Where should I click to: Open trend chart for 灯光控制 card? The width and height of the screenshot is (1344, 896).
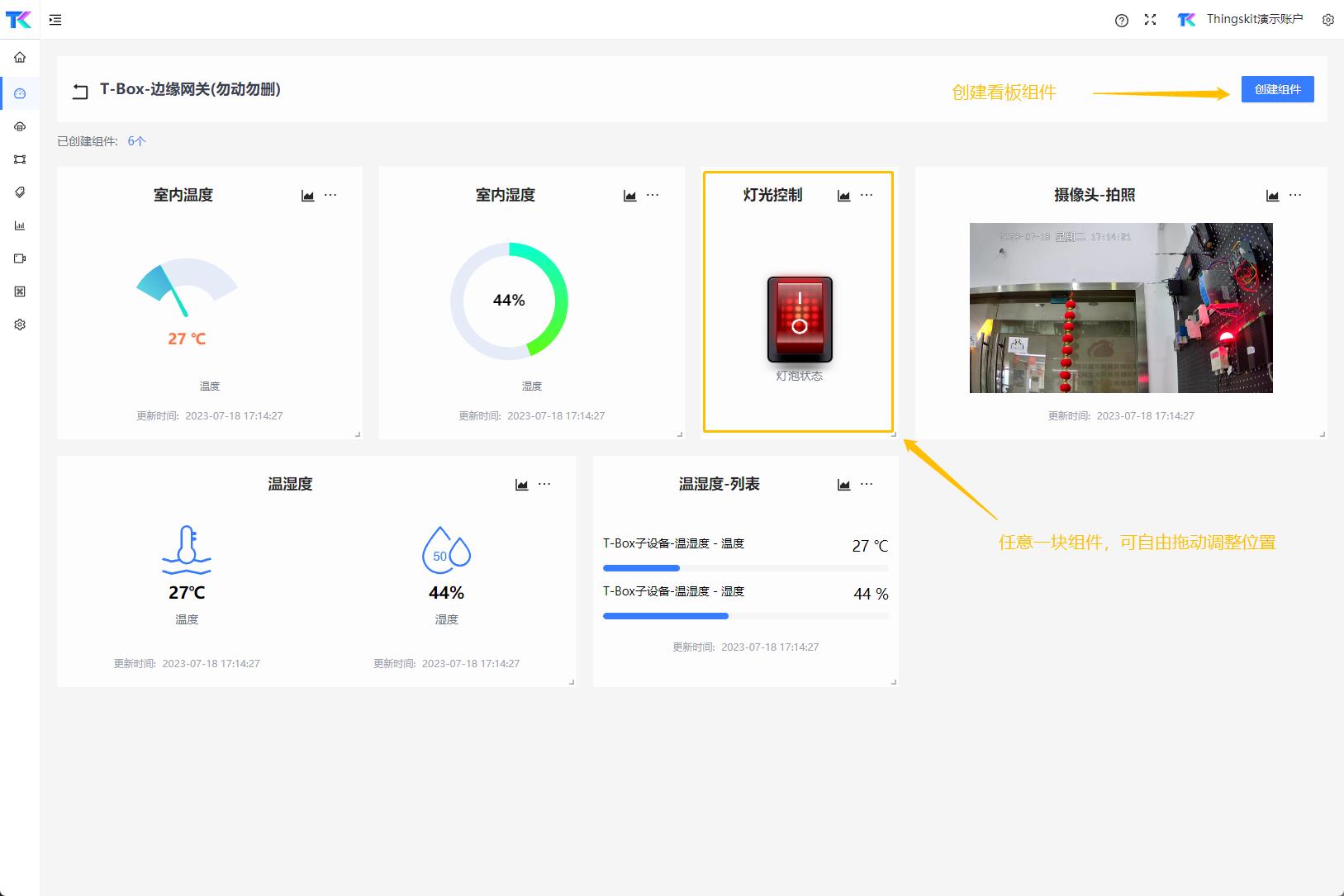843,196
